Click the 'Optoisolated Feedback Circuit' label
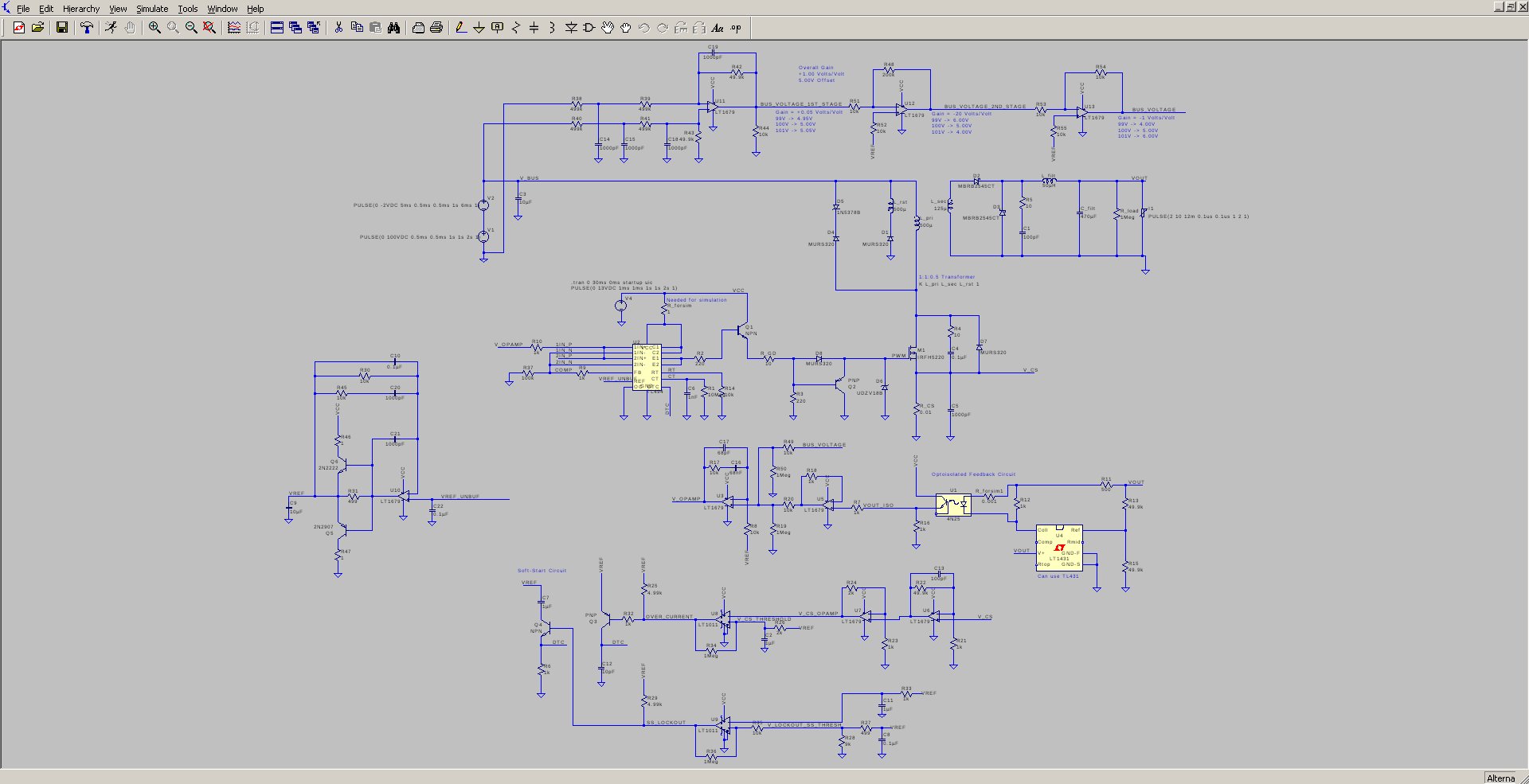The image size is (1529, 784). coord(973,474)
